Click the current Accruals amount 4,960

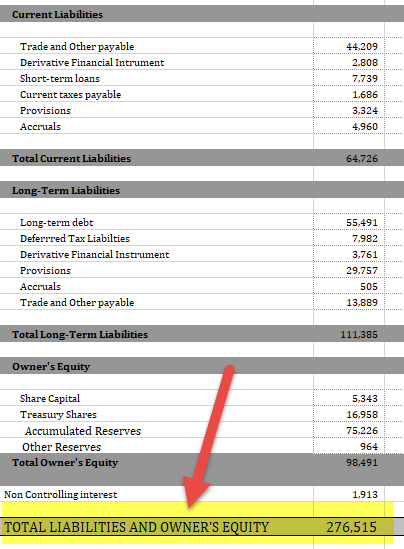(x=349, y=126)
